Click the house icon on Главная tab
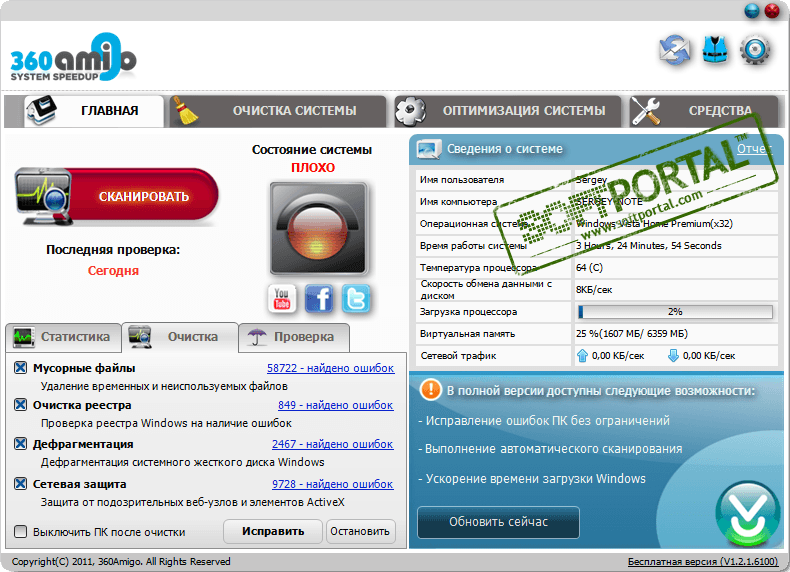This screenshot has height=572, width=790. (x=42, y=110)
